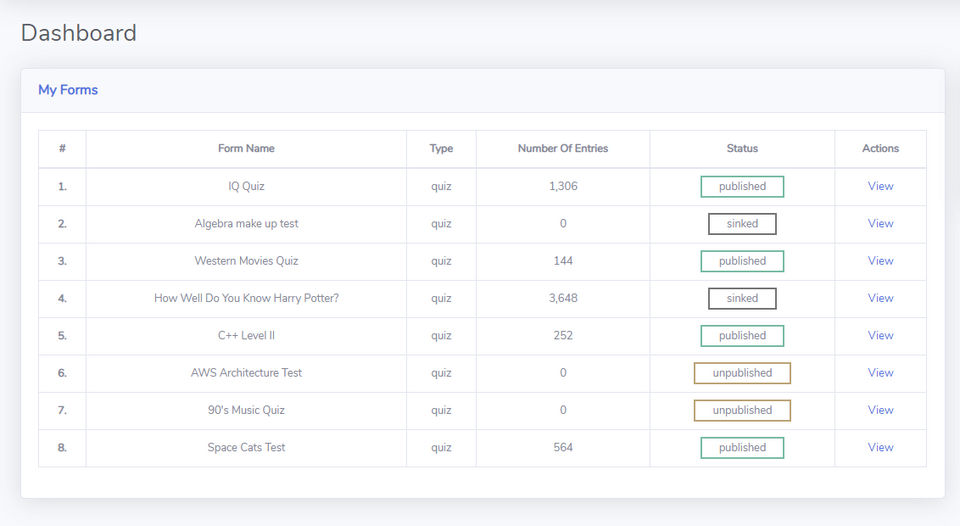The width and height of the screenshot is (960, 526).
Task: Click the Western Movies Quiz name
Action: [246, 261]
